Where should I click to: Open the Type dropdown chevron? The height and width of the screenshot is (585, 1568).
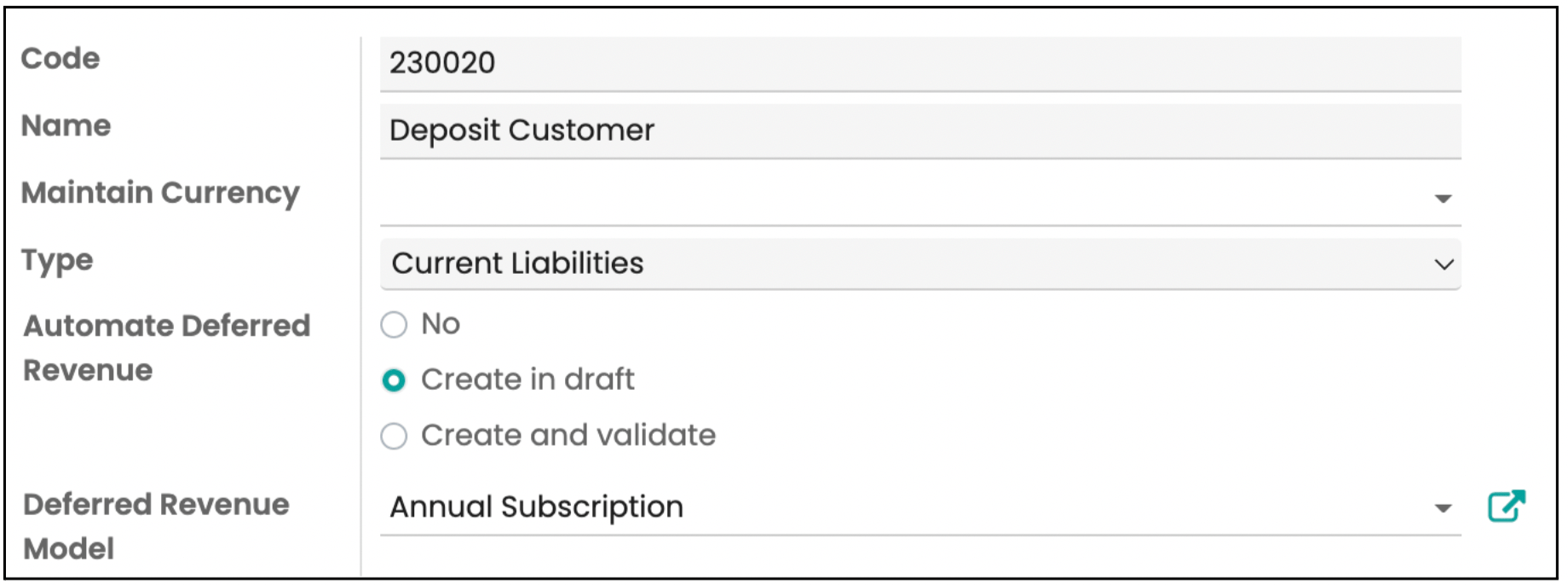click(x=1444, y=264)
